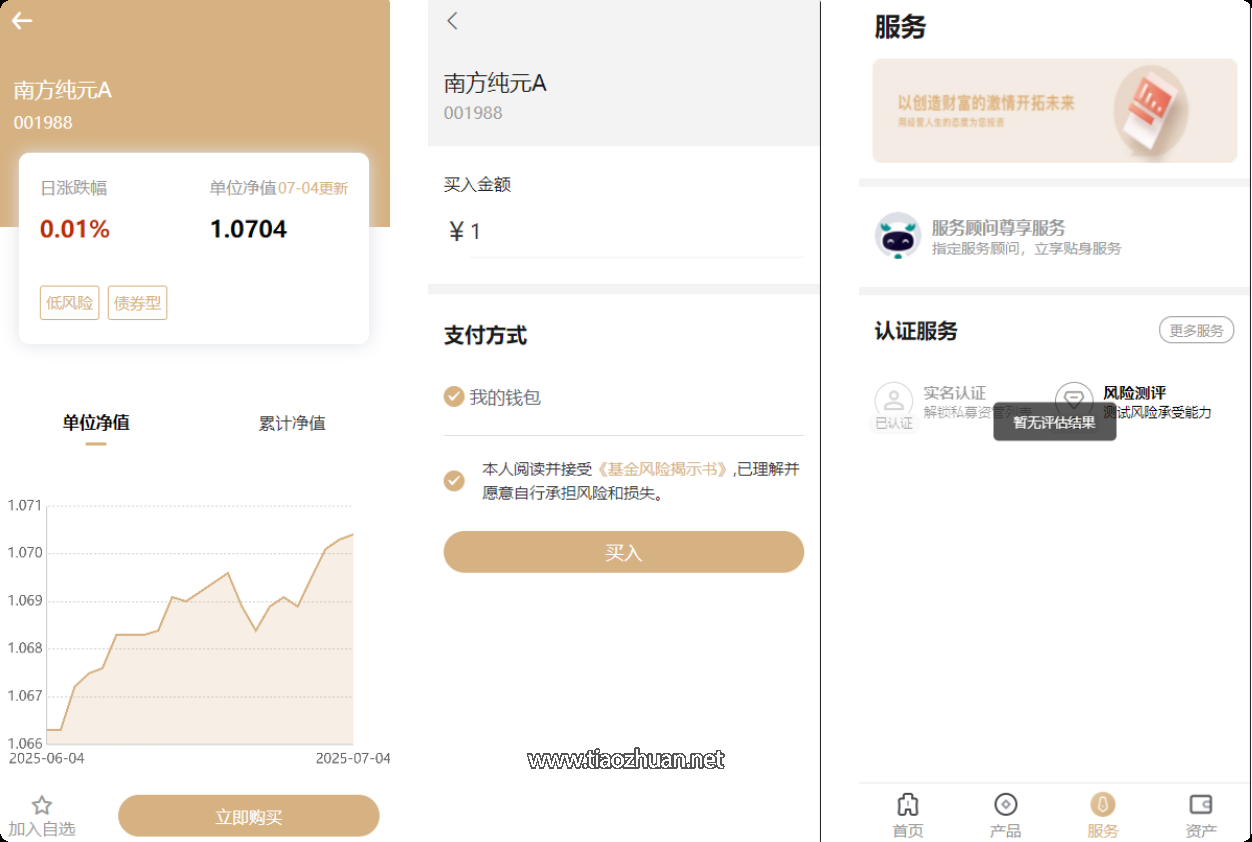Tap the 暂无评估结果 toast message
This screenshot has height=842, width=1252.
pyautogui.click(x=1054, y=422)
